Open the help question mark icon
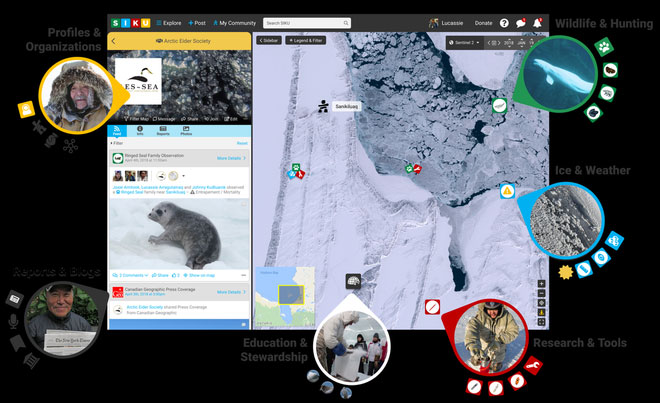 (x=504, y=23)
